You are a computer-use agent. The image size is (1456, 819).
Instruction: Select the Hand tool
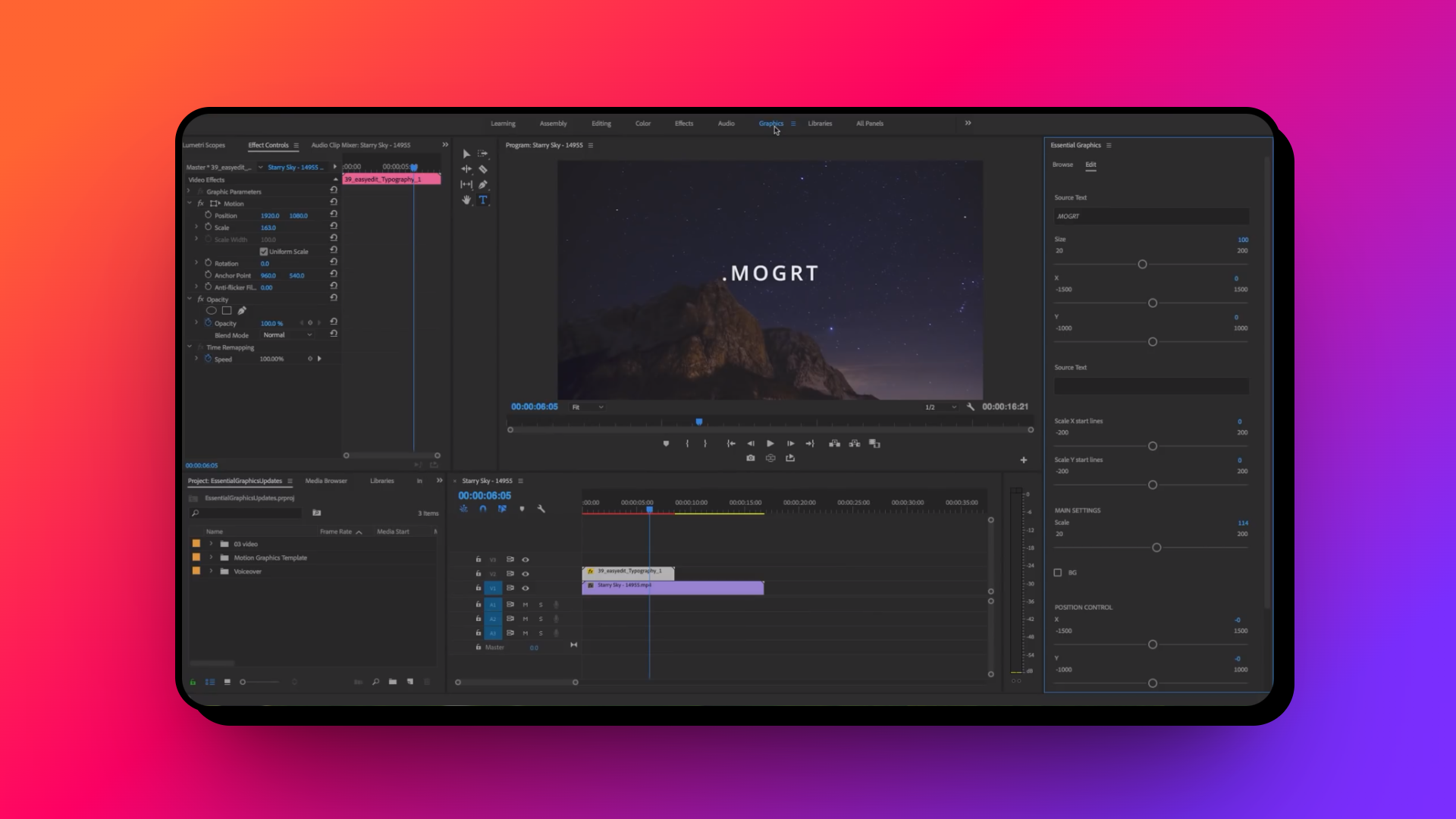pos(466,200)
